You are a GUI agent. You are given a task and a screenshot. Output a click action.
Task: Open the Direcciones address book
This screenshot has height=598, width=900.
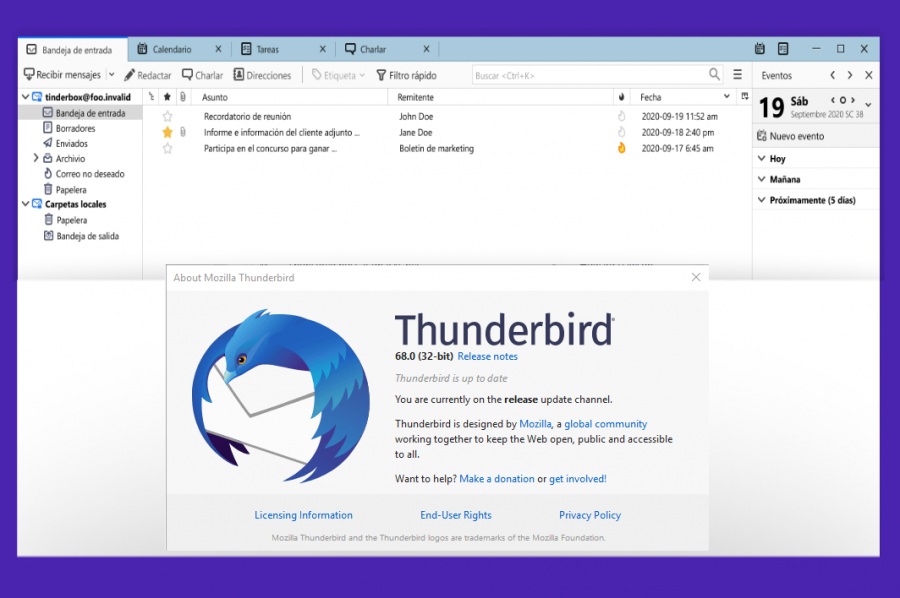[x=262, y=75]
